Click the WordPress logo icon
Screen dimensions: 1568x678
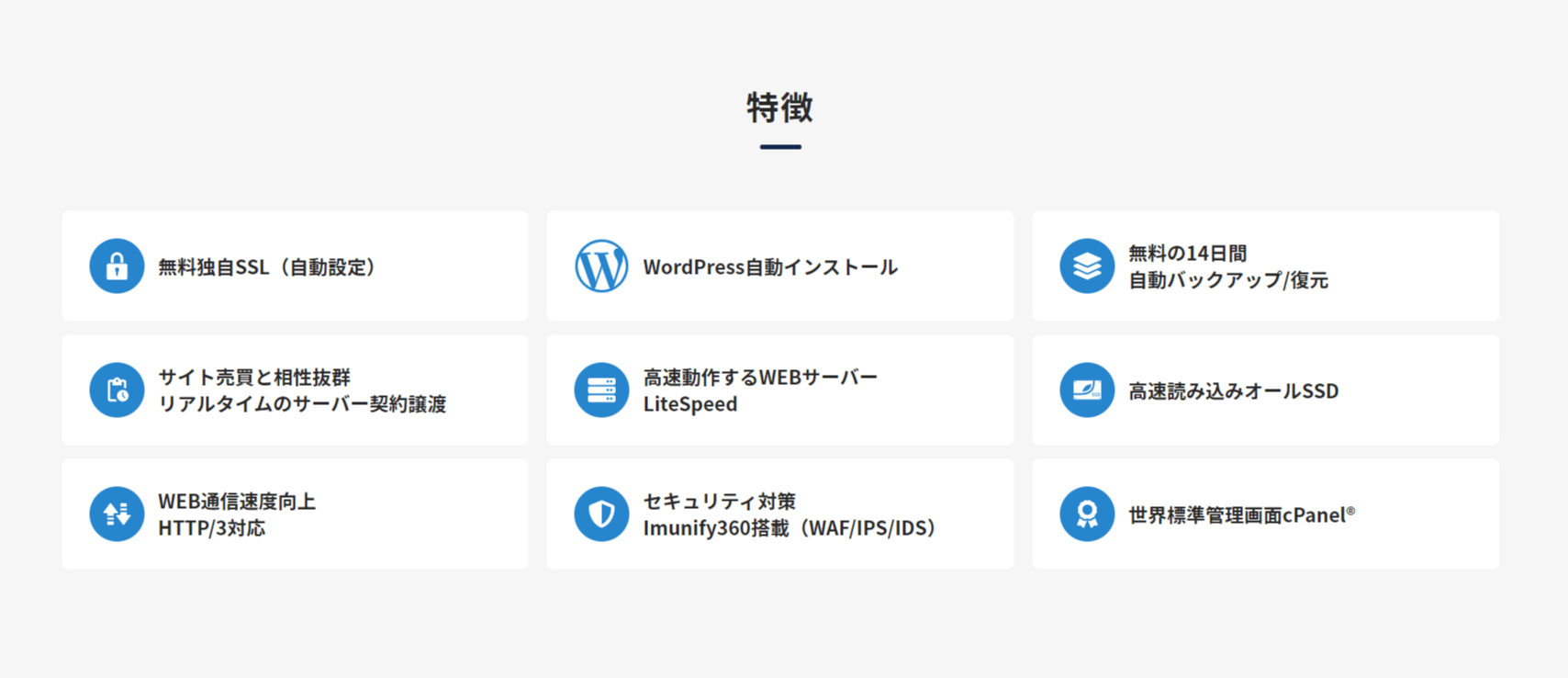pyautogui.click(x=601, y=266)
